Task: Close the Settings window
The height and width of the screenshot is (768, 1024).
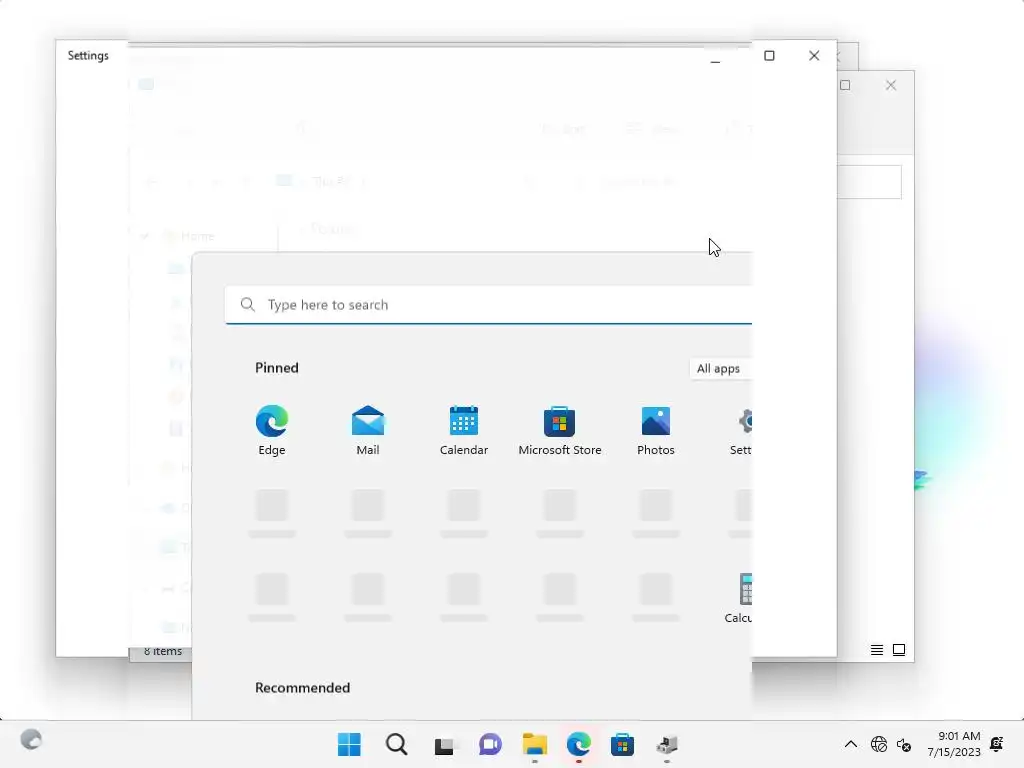Action: click(814, 56)
